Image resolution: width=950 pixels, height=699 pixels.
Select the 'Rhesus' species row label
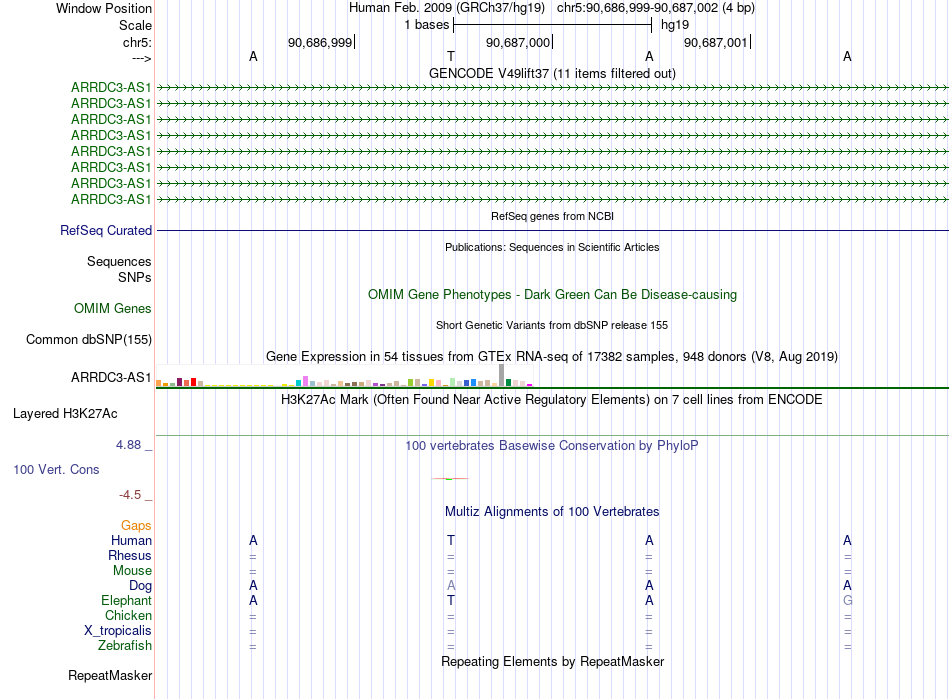click(x=130, y=555)
